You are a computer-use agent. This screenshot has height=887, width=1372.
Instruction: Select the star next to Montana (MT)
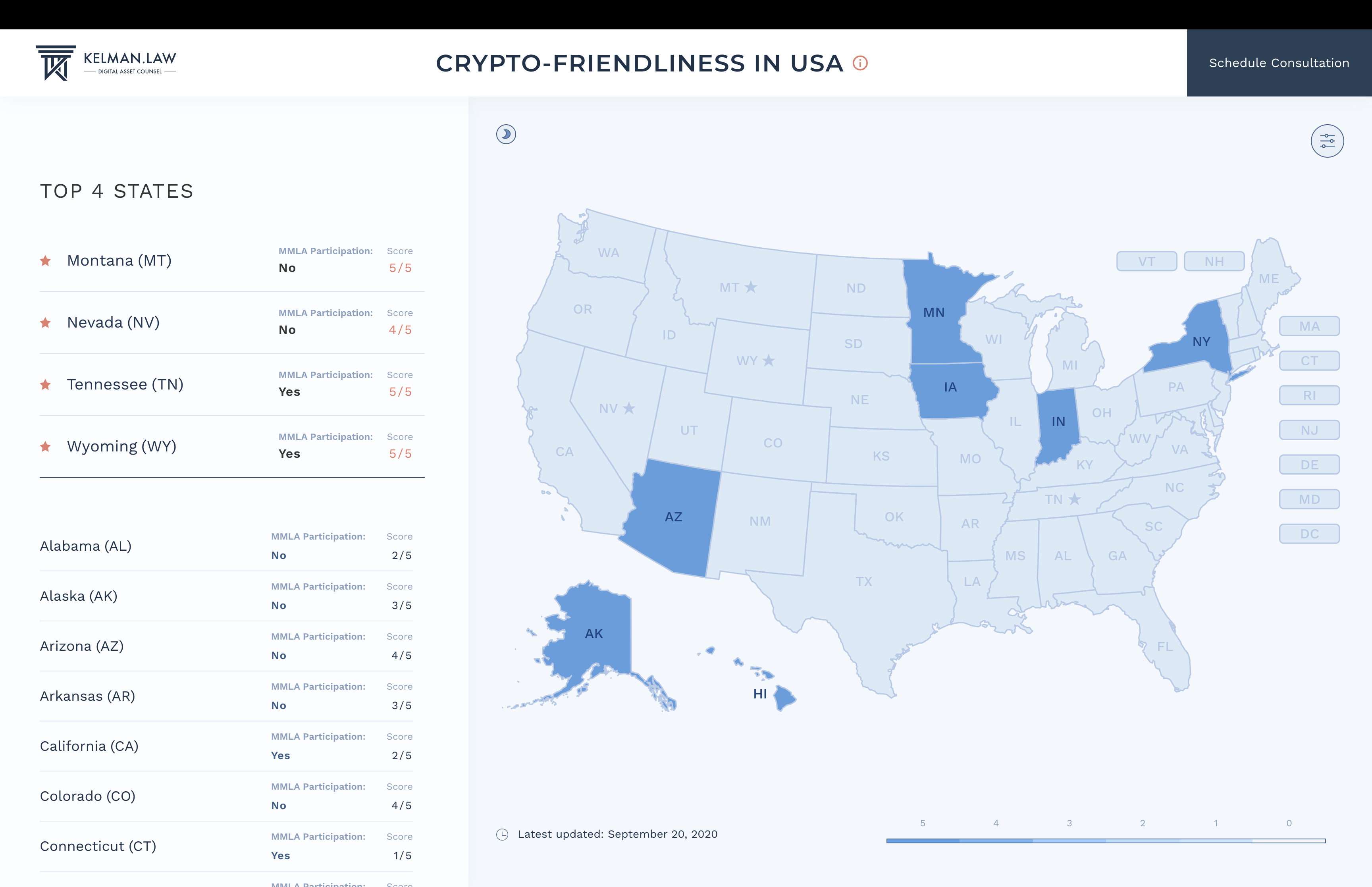pyautogui.click(x=46, y=260)
